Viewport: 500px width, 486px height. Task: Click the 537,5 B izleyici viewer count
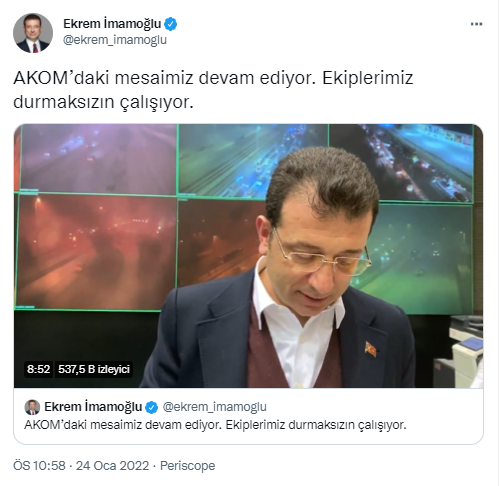94,369
